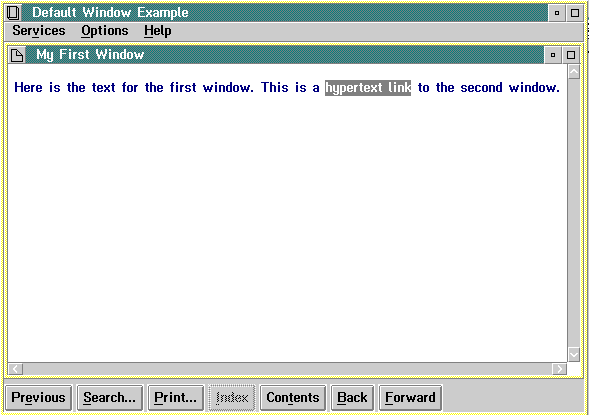589x415 pixels.
Task: Click the Back button
Action: pos(352,397)
